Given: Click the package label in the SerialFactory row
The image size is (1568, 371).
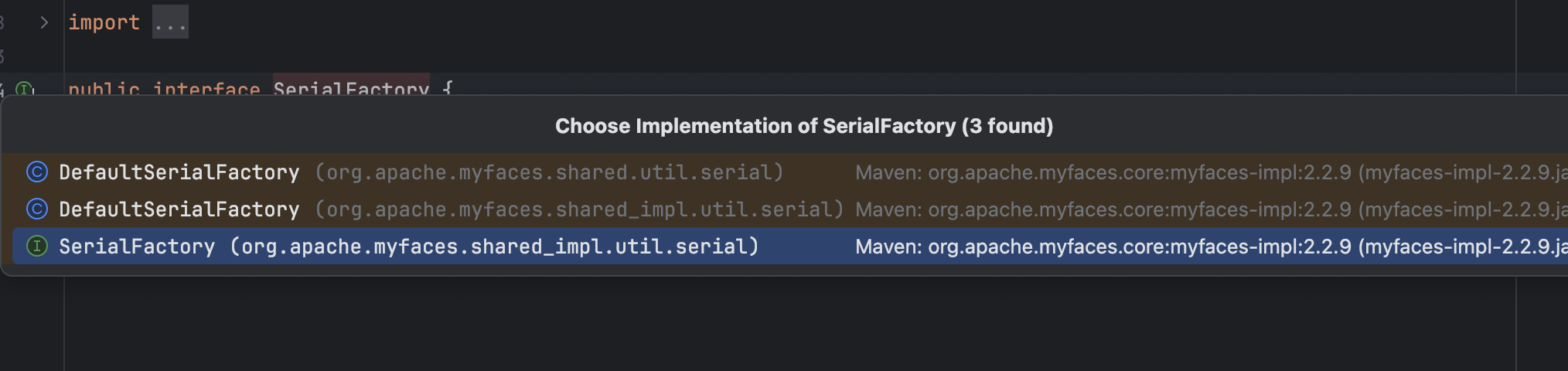Looking at the screenshot, I should [x=494, y=246].
